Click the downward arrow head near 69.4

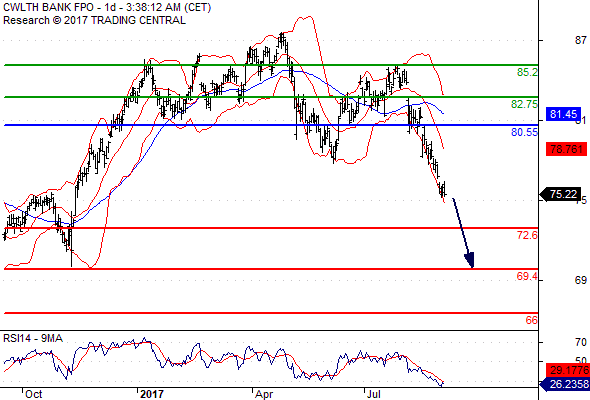(x=469, y=260)
